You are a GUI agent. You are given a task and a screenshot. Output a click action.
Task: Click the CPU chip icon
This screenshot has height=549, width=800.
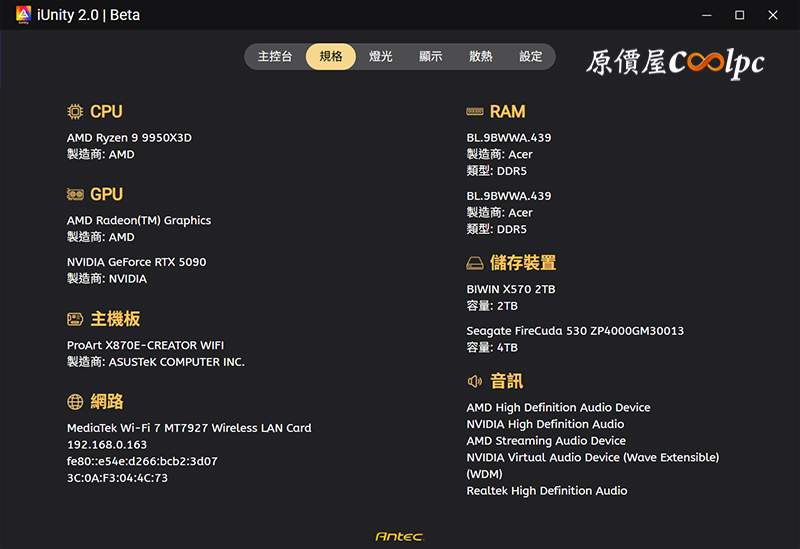75,112
